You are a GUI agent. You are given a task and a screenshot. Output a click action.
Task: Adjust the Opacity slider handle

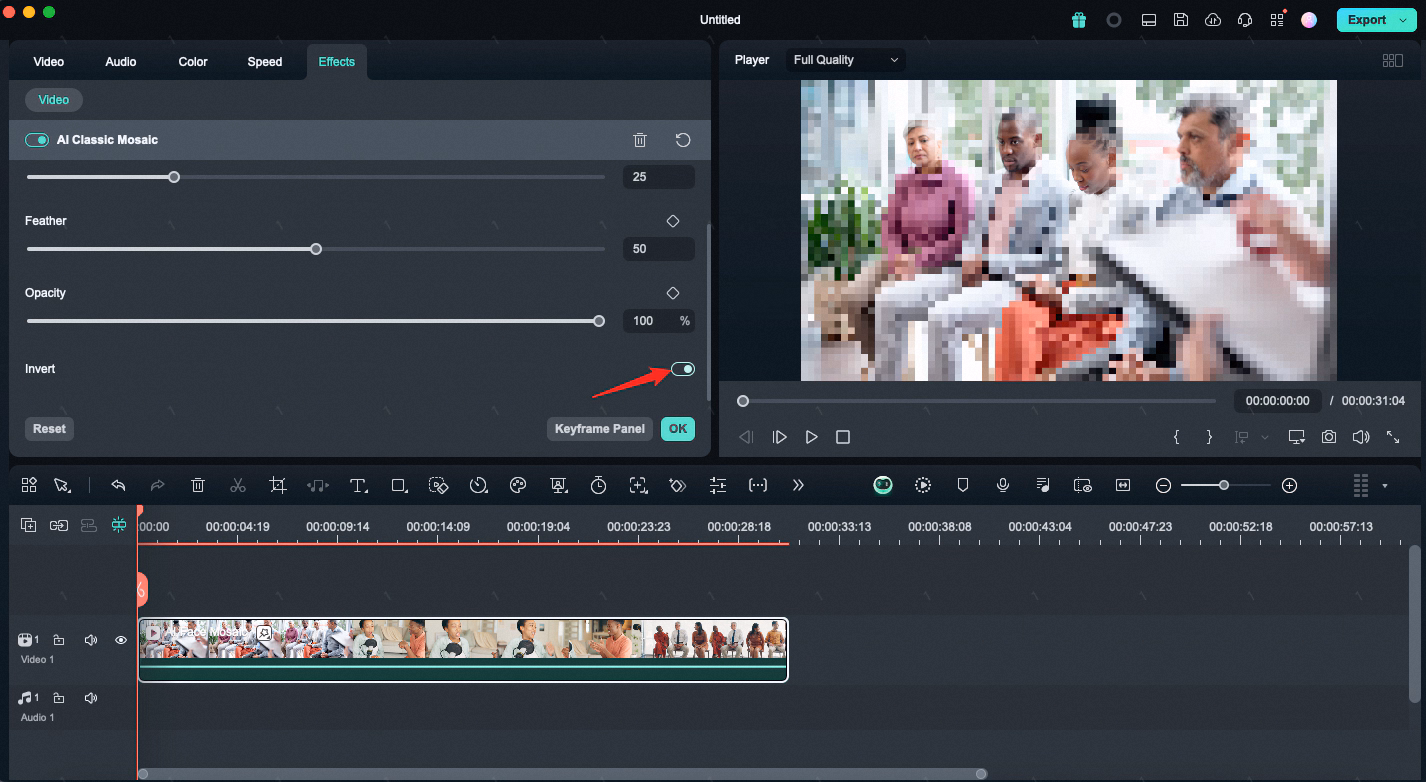tap(599, 321)
